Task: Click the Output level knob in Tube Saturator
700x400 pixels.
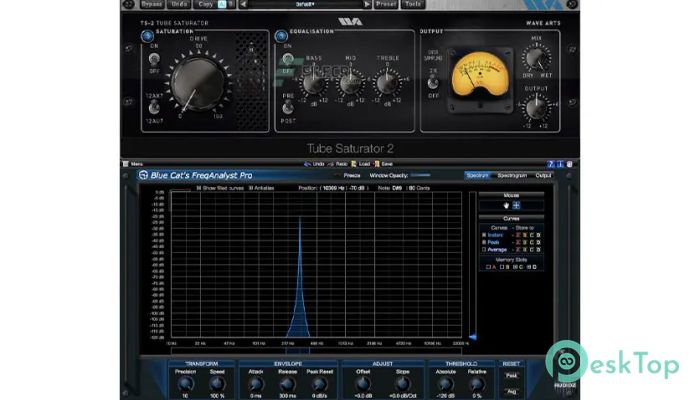Action: (x=536, y=108)
